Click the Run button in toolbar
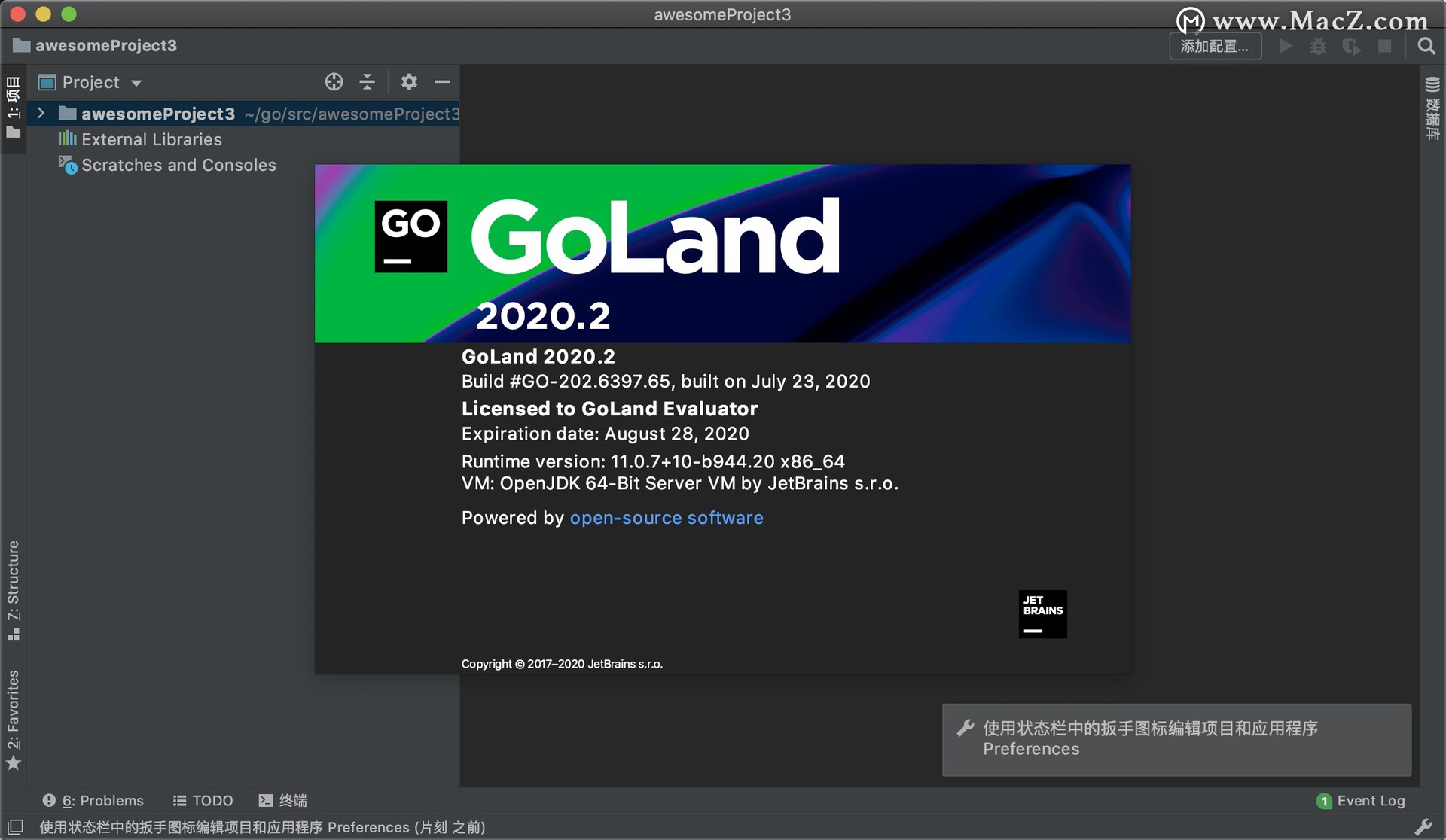 [1288, 47]
